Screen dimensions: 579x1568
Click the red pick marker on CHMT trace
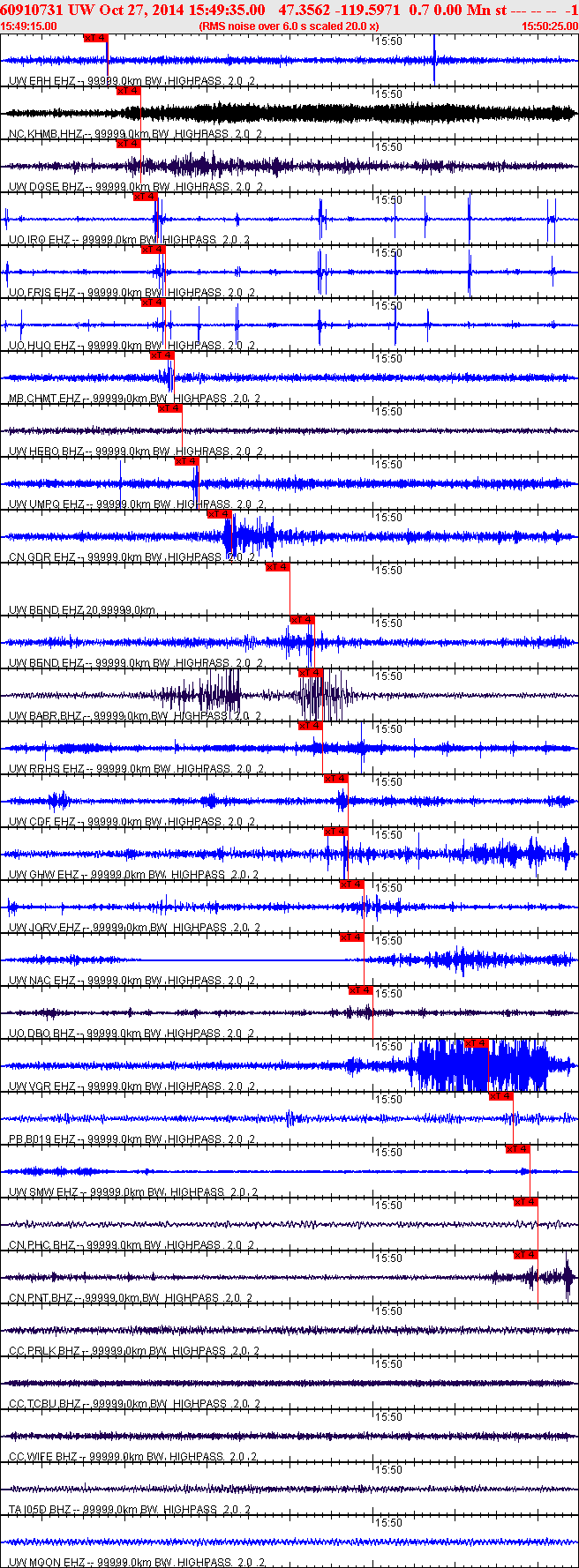tap(162, 355)
